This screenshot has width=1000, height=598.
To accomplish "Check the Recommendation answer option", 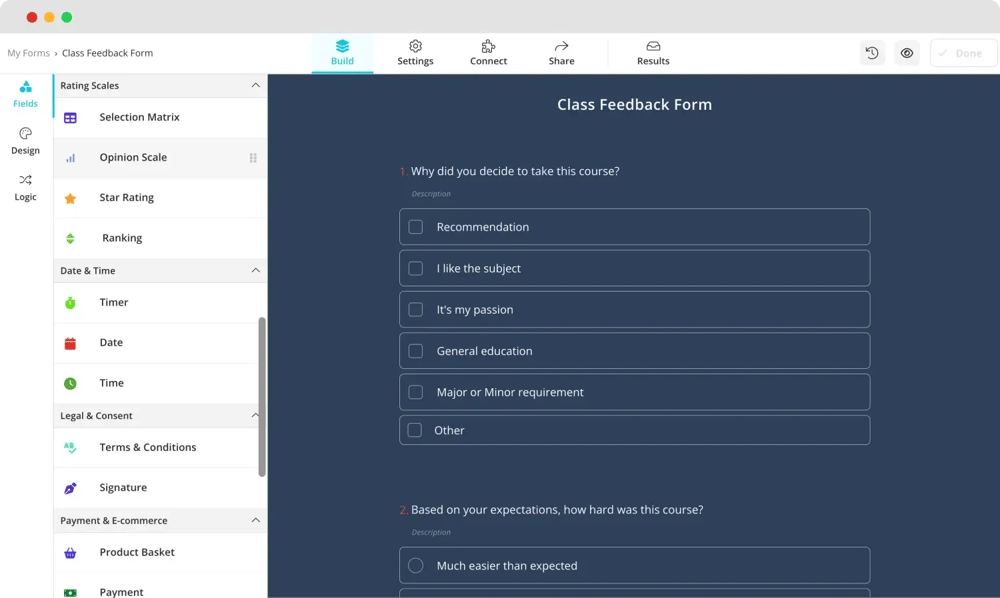I will point(416,226).
